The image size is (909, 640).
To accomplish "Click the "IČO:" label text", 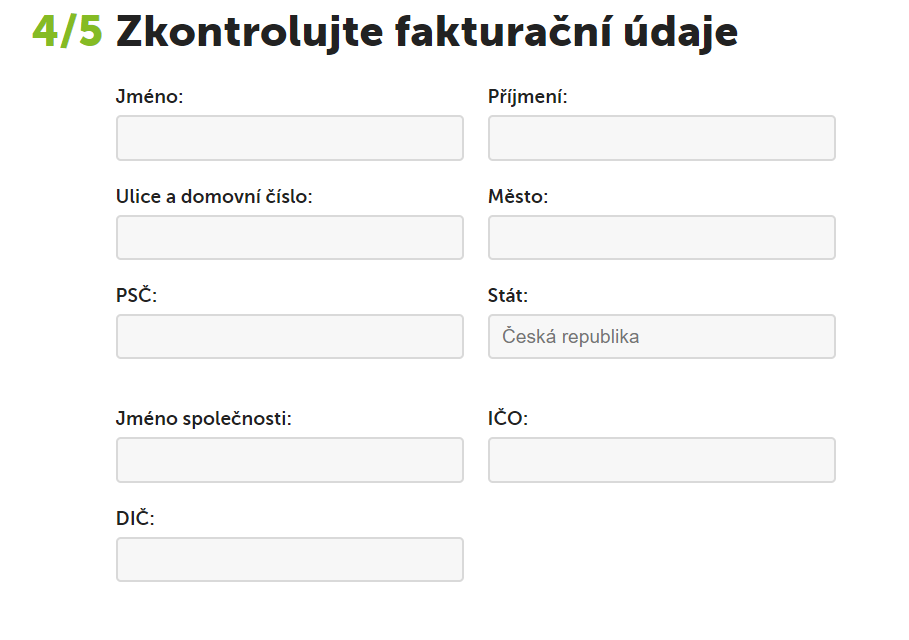I will [508, 419].
